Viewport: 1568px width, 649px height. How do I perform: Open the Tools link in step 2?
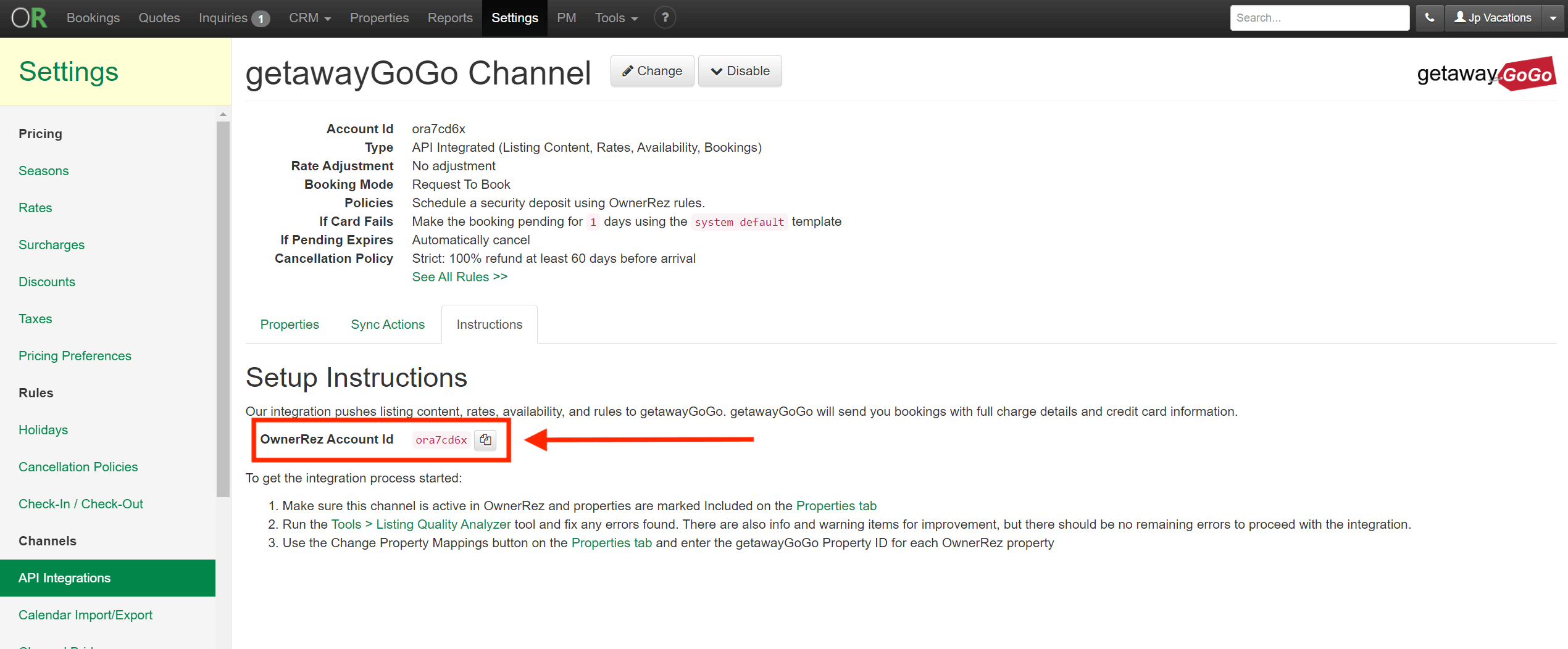coord(346,524)
